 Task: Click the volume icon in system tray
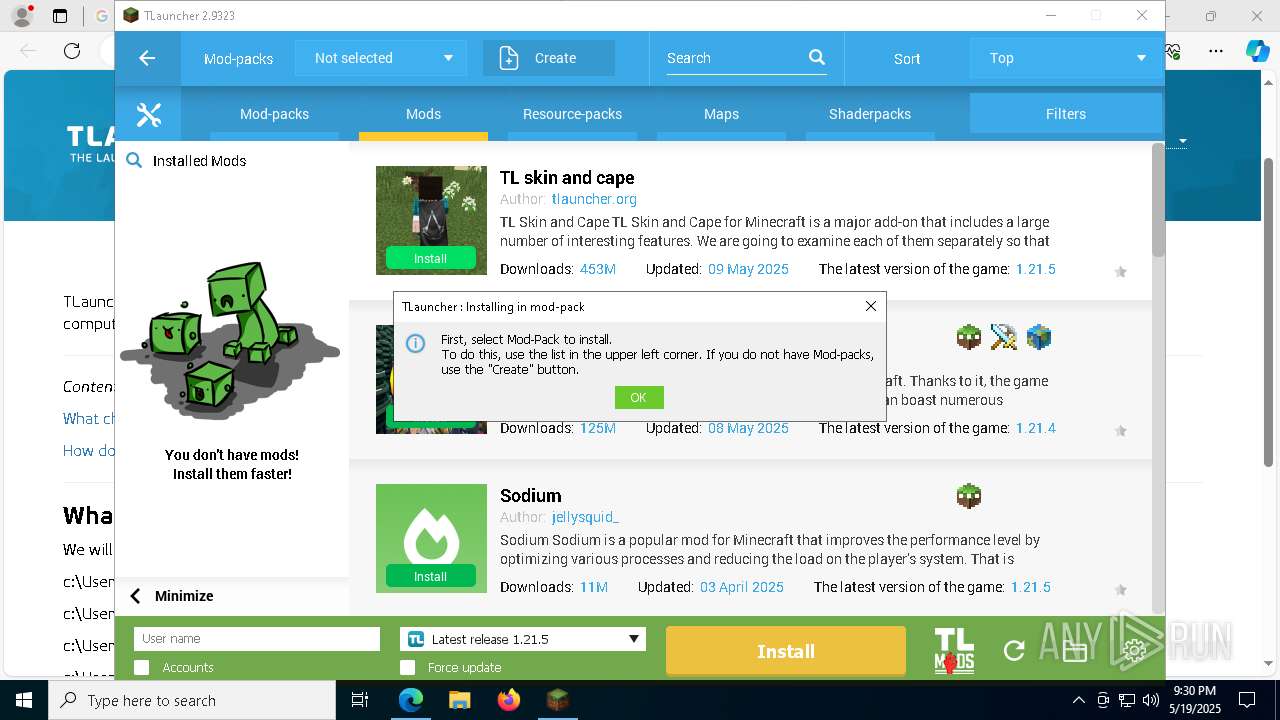point(1150,700)
